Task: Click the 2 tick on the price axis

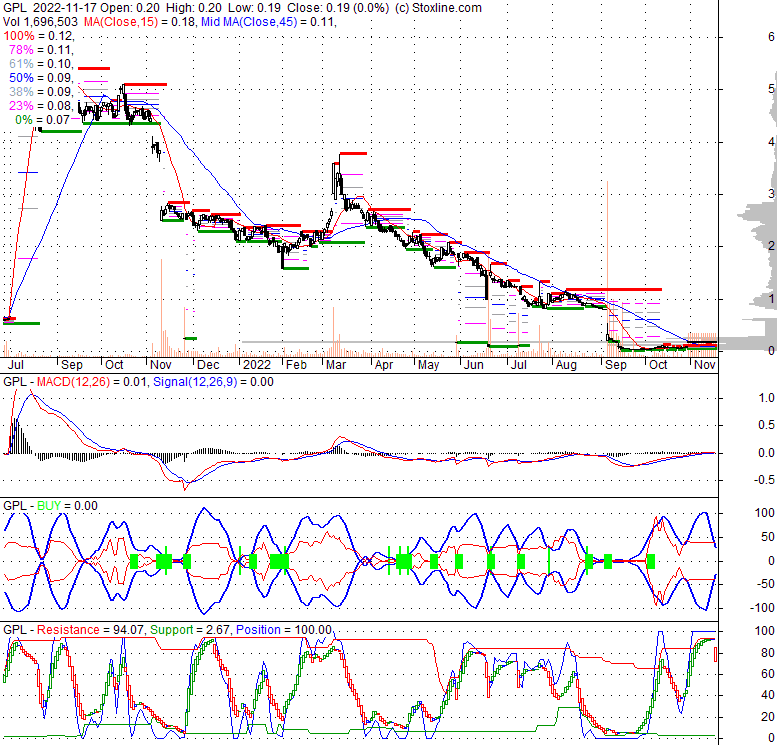Action: [x=771, y=246]
